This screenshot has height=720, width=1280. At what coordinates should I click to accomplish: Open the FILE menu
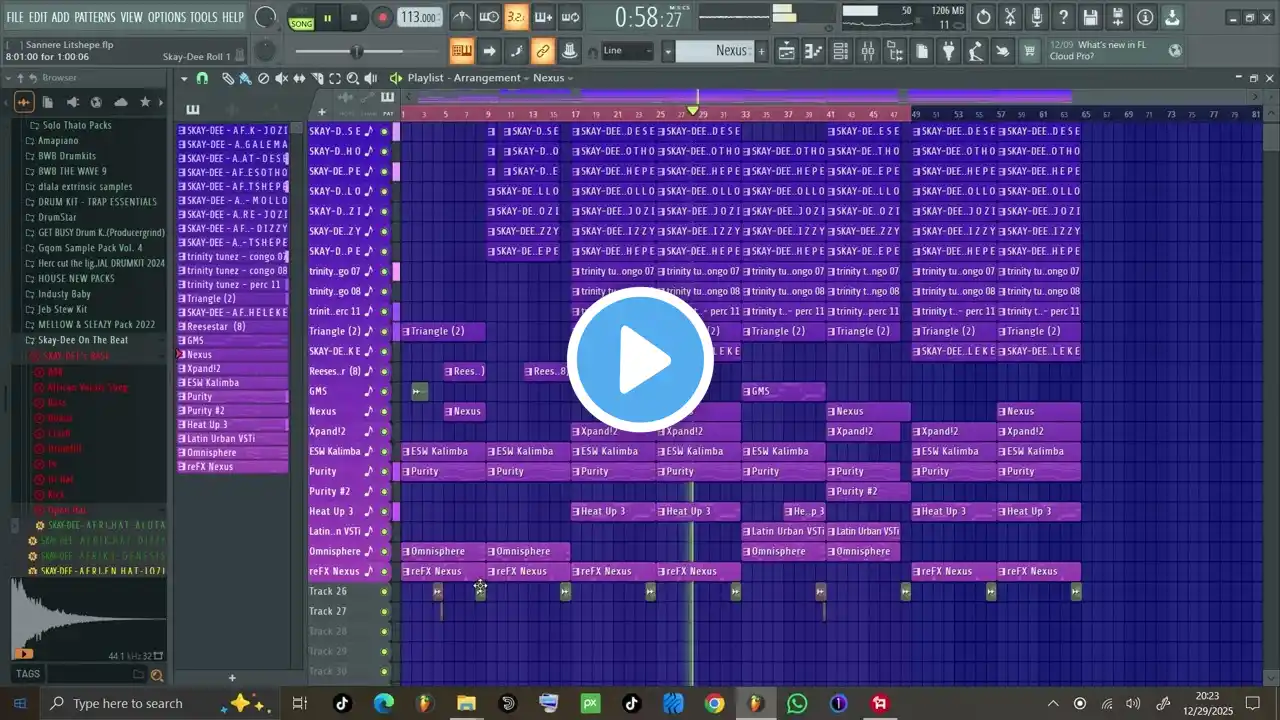15,17
